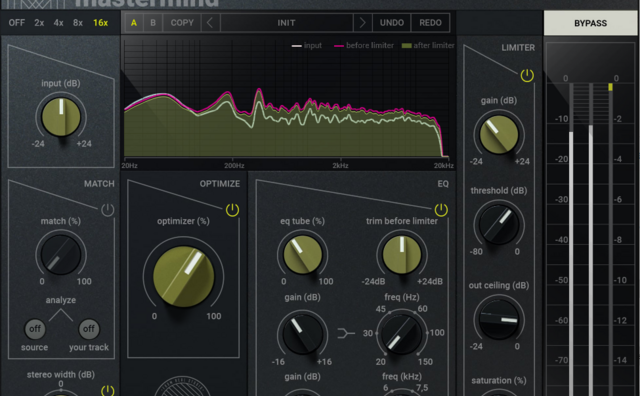Go to next preset with right arrow
The height and width of the screenshot is (396, 640).
[x=362, y=23]
